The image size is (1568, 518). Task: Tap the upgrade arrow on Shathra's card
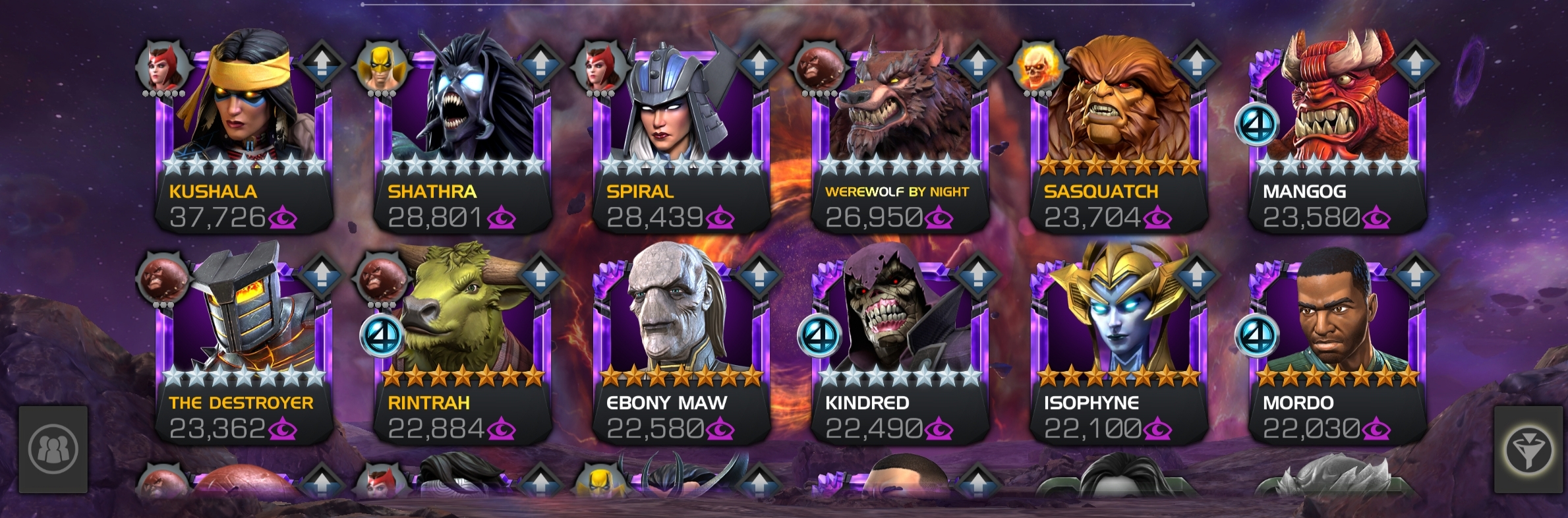pos(540,64)
